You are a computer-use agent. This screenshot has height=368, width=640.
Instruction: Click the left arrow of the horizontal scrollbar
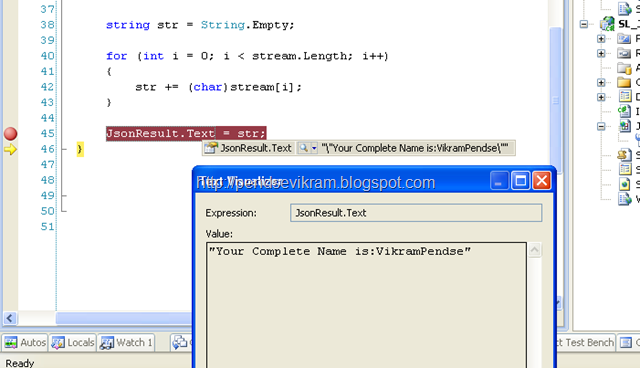coord(10,318)
